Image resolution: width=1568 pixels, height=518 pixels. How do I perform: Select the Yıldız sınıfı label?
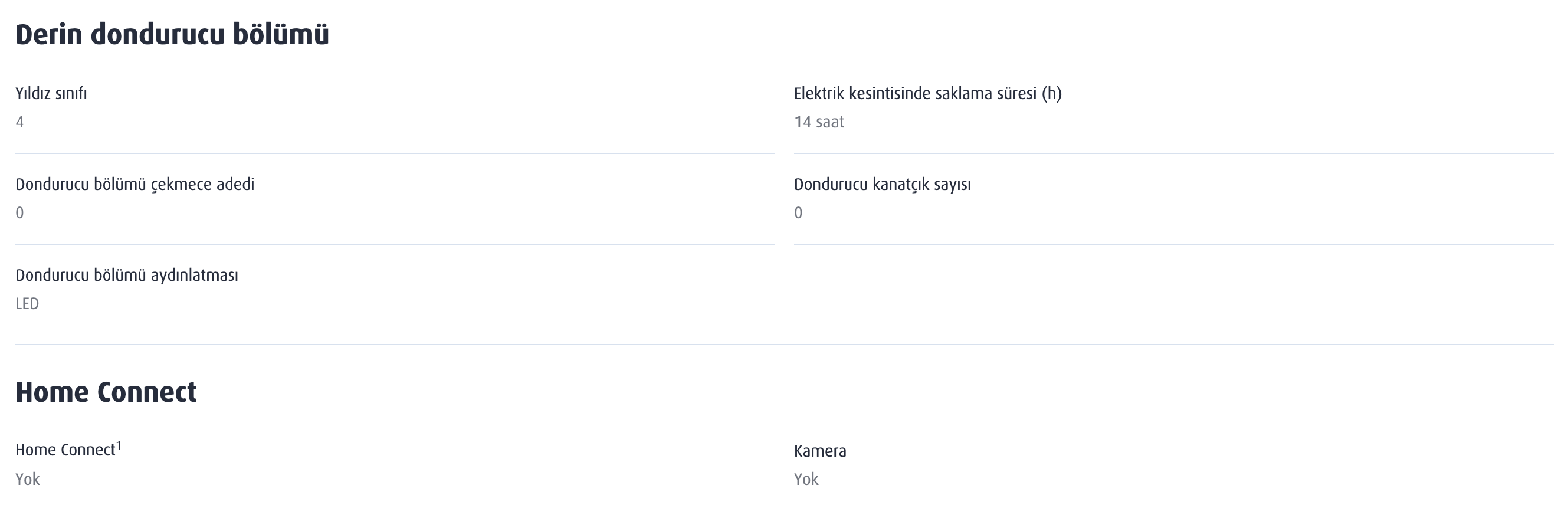coord(51,94)
